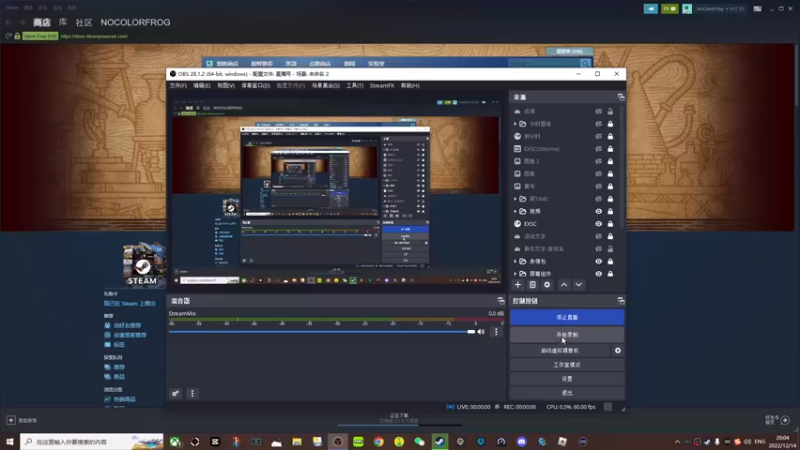The image size is (800, 450).
Task: Click 停止直播 stop streaming button
Action: 567,317
